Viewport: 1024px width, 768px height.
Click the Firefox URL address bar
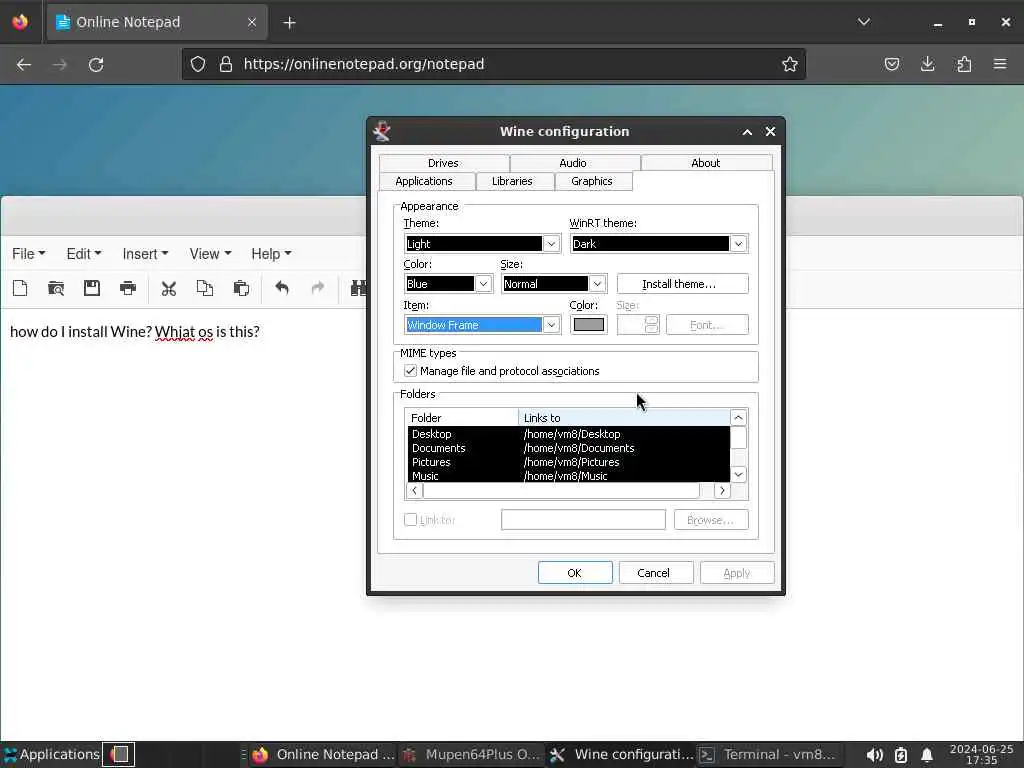tap(494, 64)
